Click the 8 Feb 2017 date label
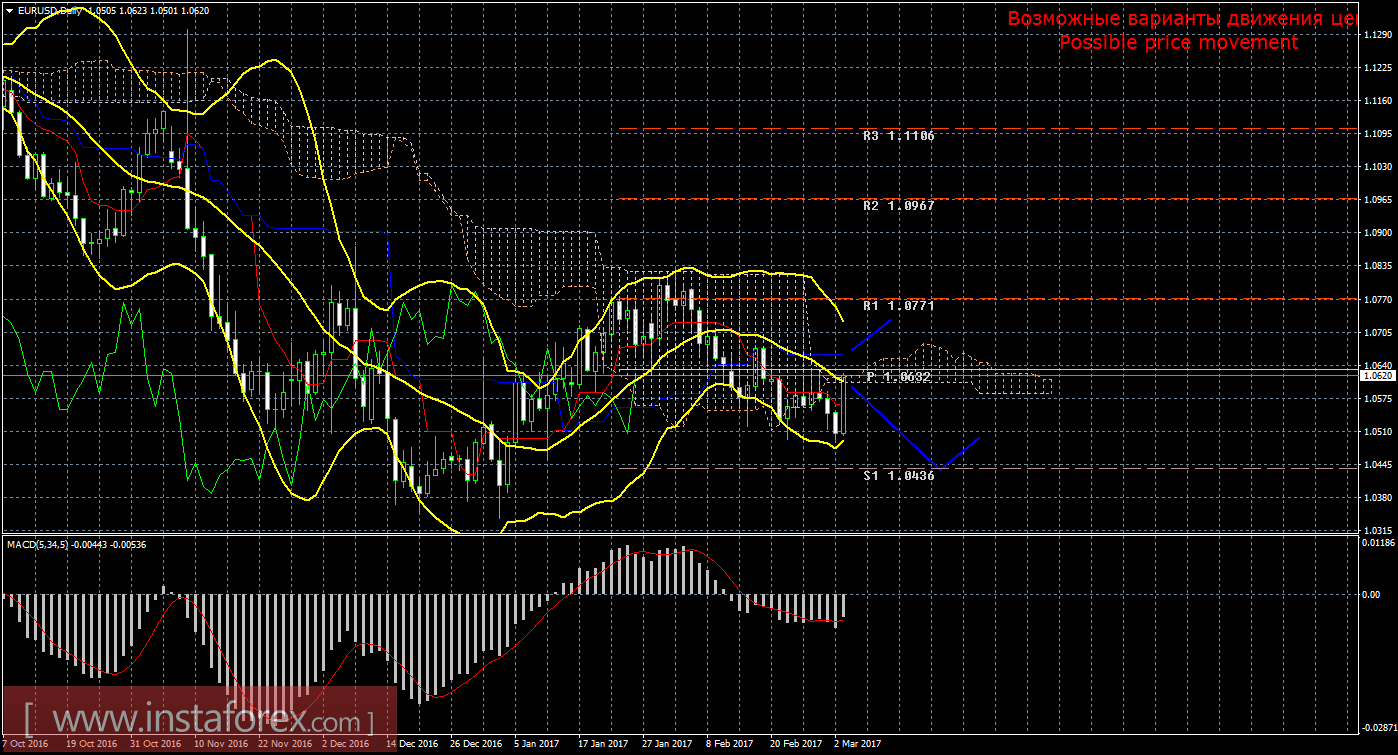This screenshot has height=755, width=1398. (x=729, y=744)
